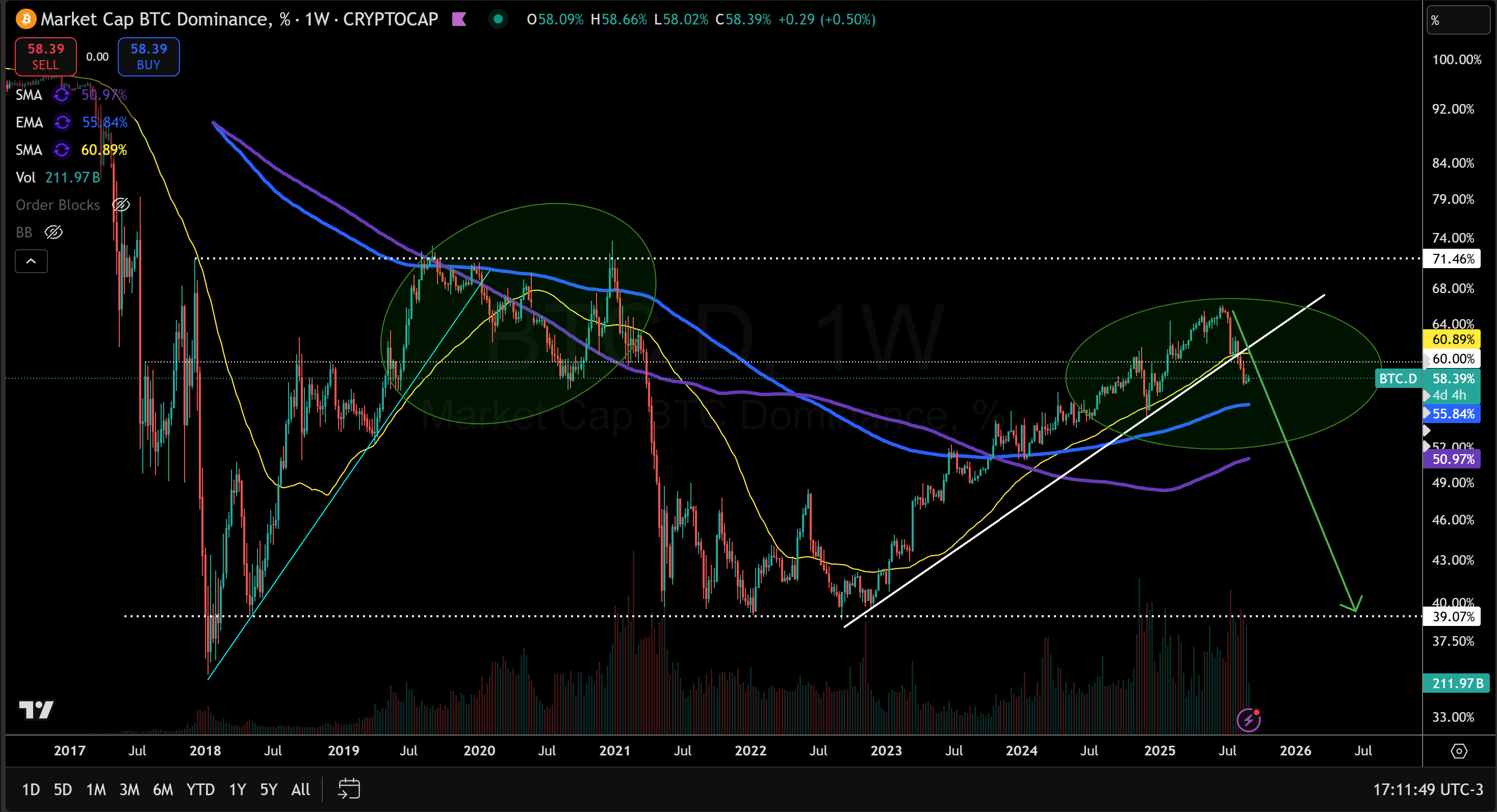Image resolution: width=1497 pixels, height=812 pixels.
Task: Click the Bitcoin symbol logo icon
Action: click(x=25, y=19)
